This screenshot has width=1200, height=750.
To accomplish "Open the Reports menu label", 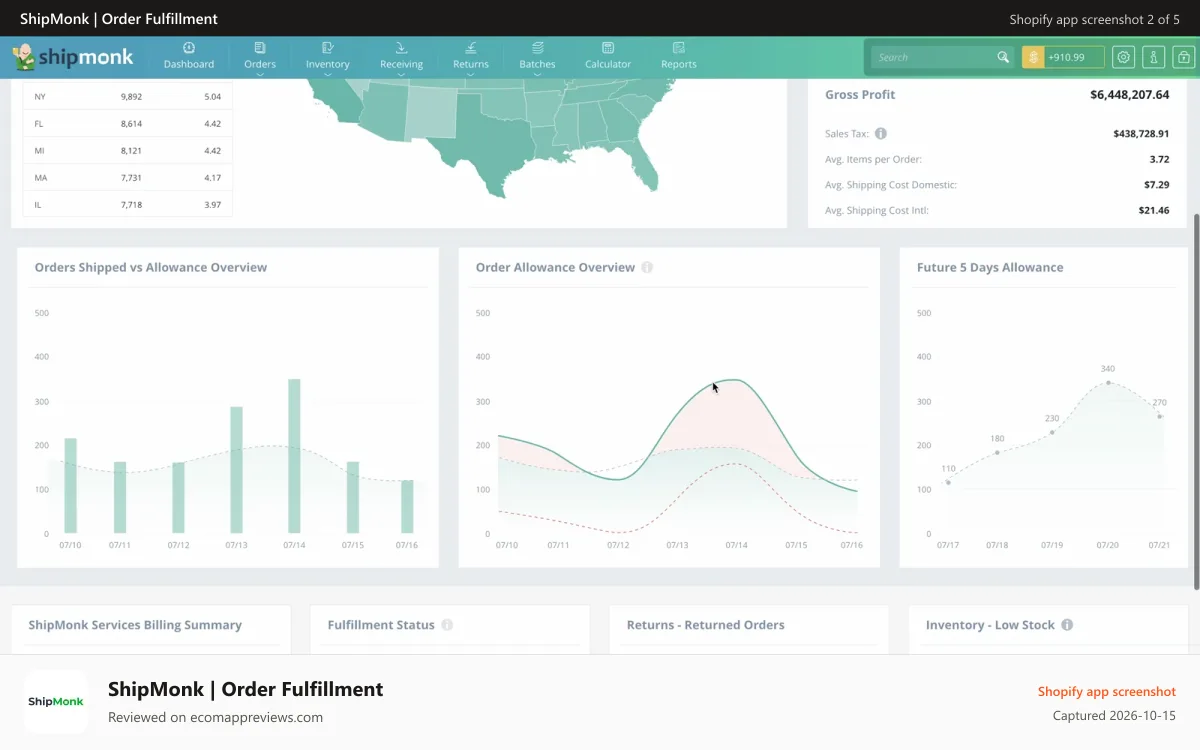I will tap(679, 64).
